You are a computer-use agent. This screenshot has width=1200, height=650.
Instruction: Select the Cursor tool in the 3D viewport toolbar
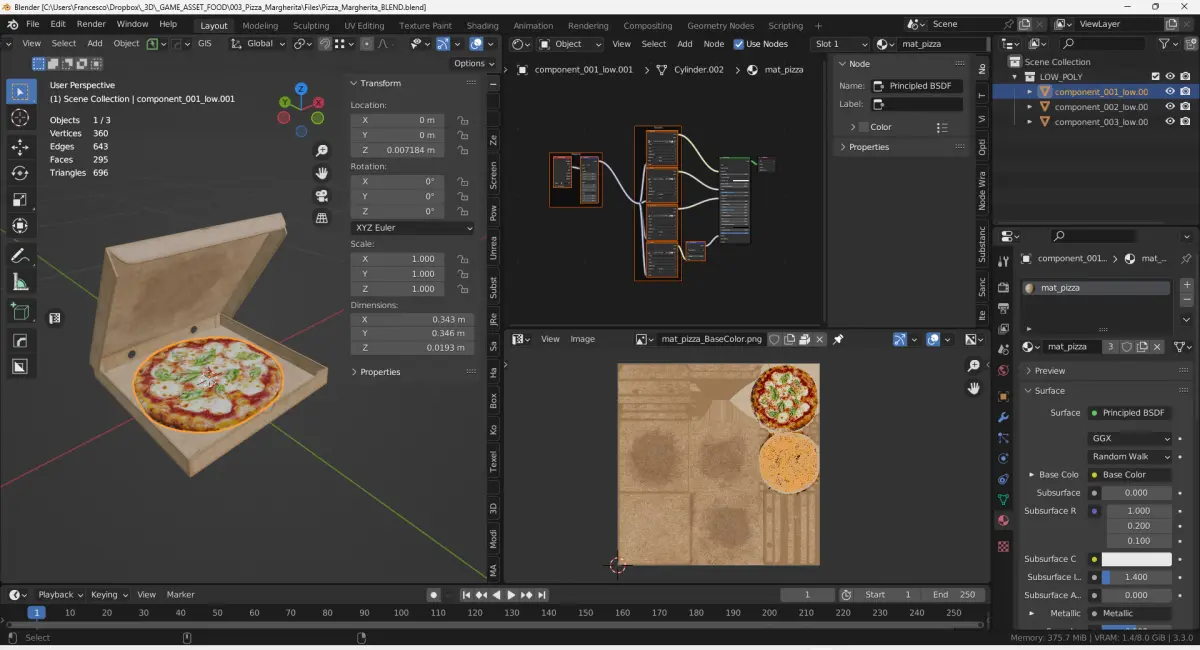[20, 118]
